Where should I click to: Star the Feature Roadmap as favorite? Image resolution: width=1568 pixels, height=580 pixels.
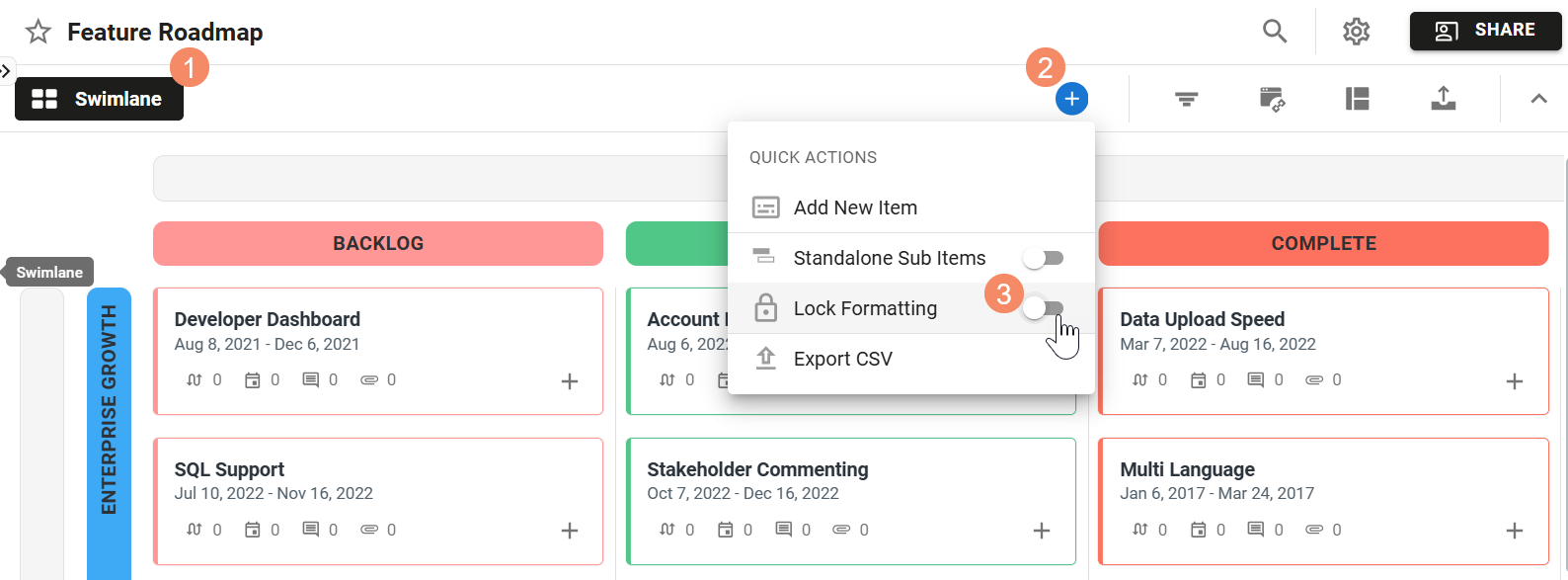(x=39, y=32)
